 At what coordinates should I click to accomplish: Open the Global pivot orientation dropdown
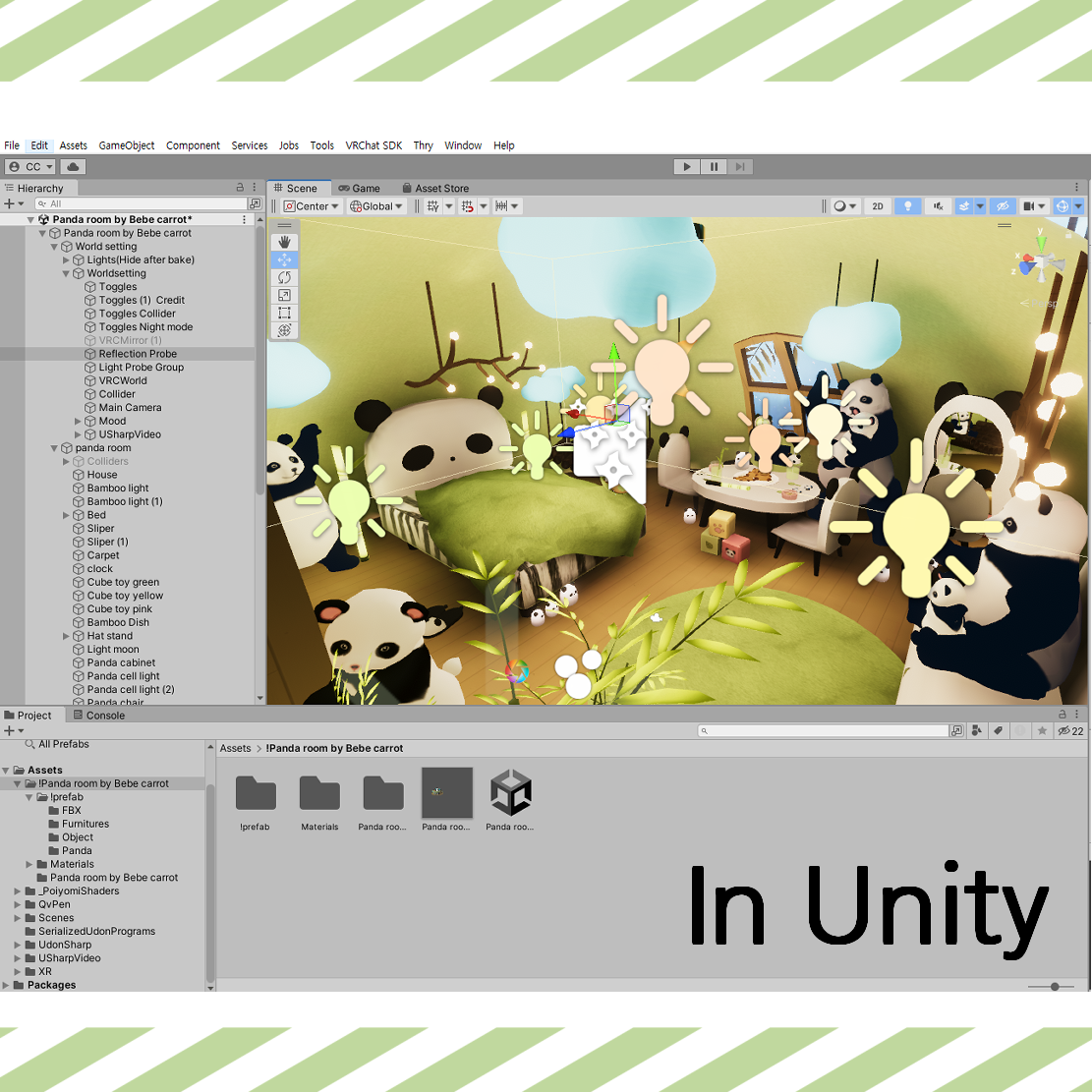[x=376, y=205]
